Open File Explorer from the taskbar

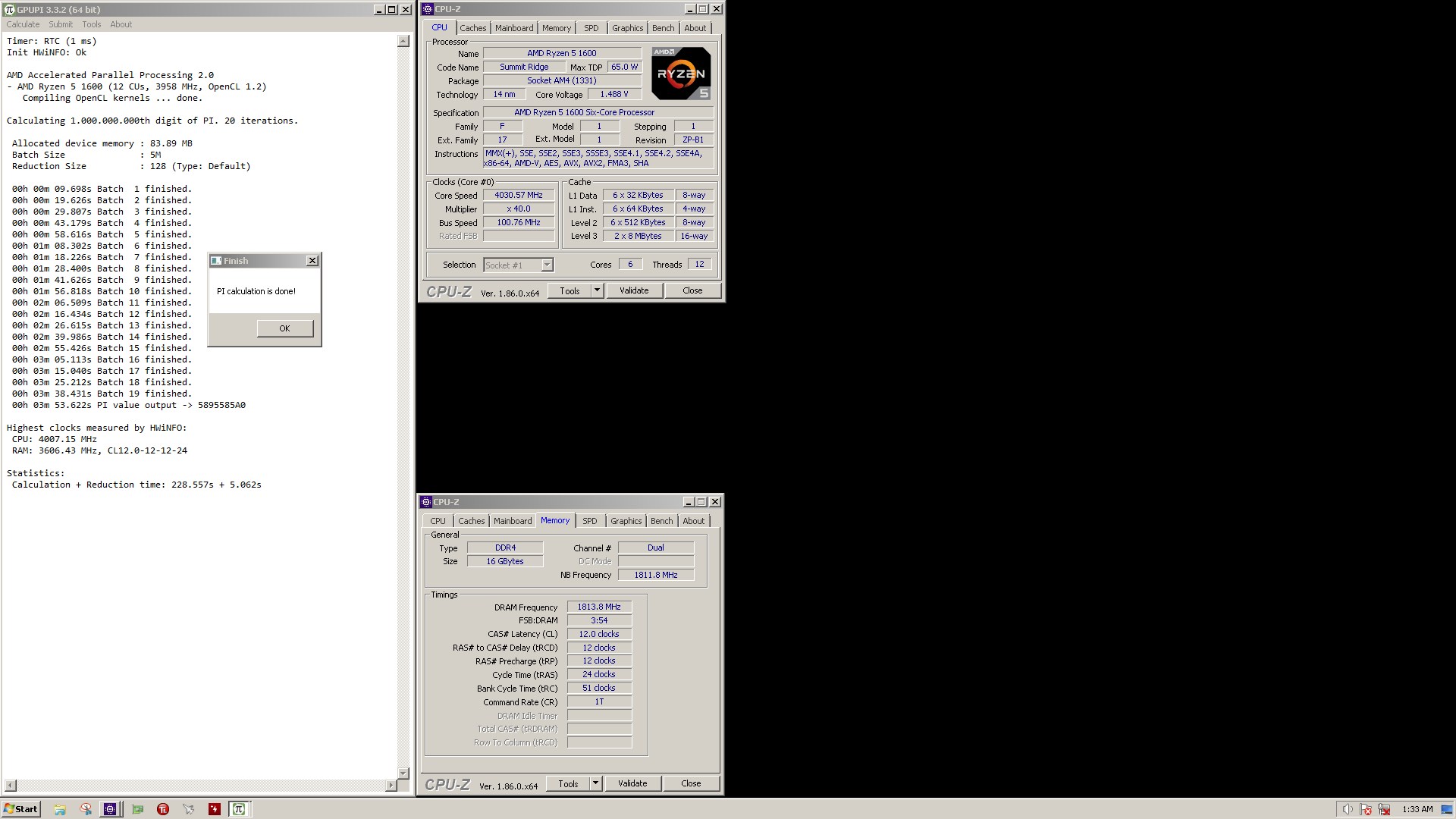point(60,809)
